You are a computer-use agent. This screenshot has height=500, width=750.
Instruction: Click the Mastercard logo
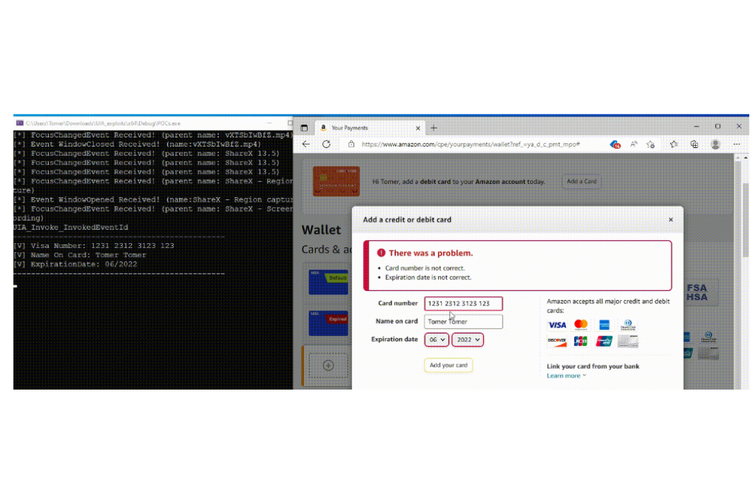(x=581, y=325)
